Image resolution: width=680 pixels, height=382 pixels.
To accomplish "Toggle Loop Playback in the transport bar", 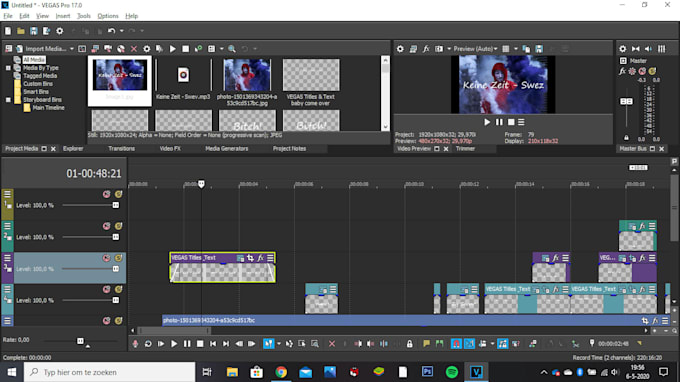I will [x=148, y=344].
